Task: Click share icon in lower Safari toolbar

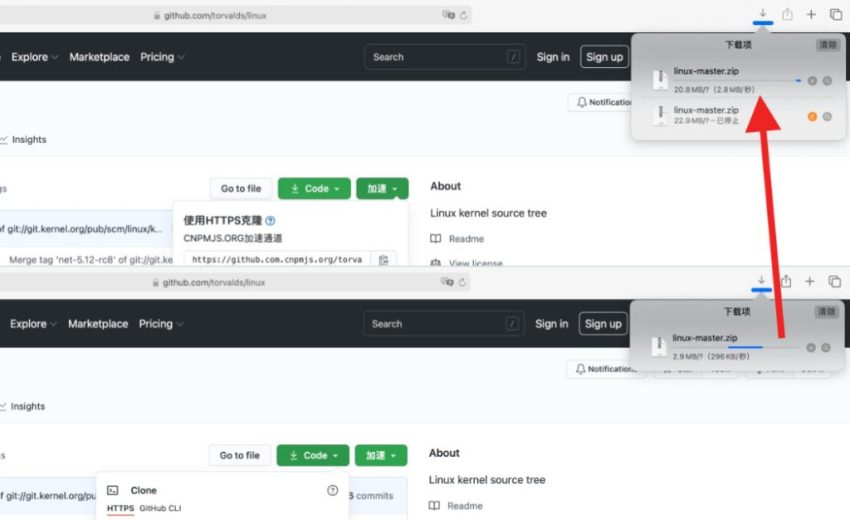Action: point(786,281)
